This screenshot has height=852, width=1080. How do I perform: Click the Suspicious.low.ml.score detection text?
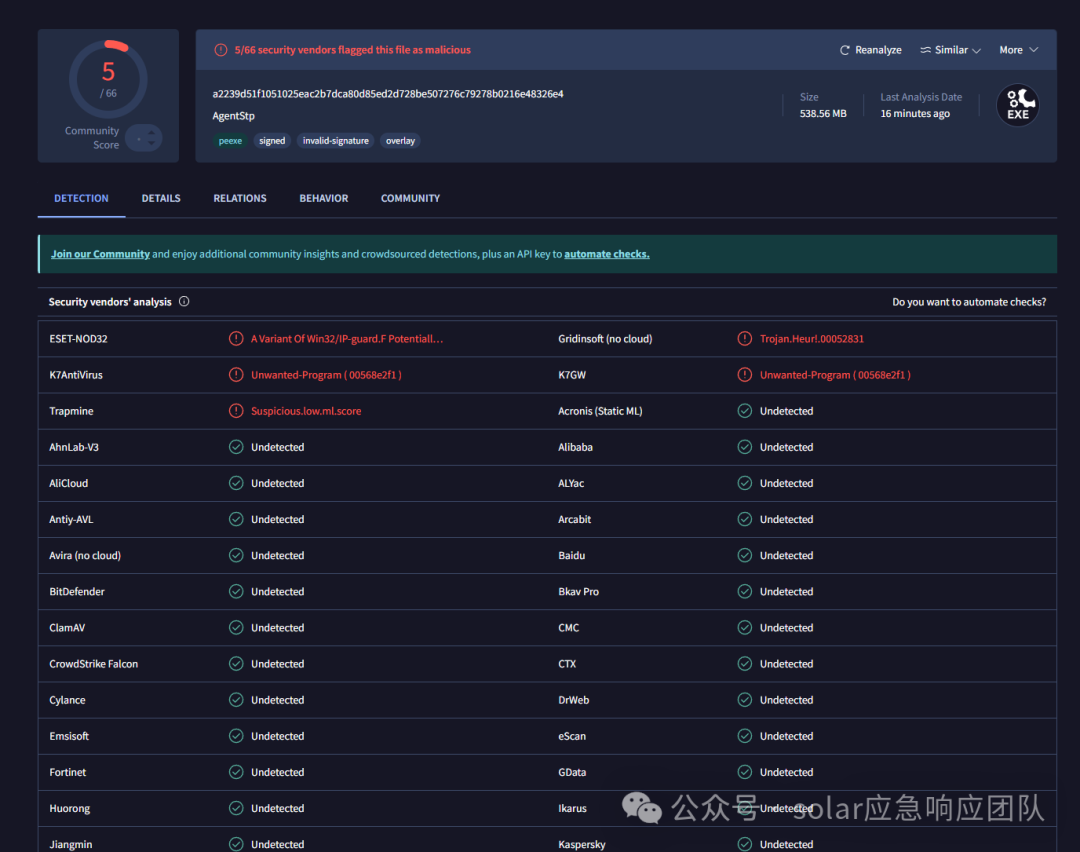coord(306,411)
